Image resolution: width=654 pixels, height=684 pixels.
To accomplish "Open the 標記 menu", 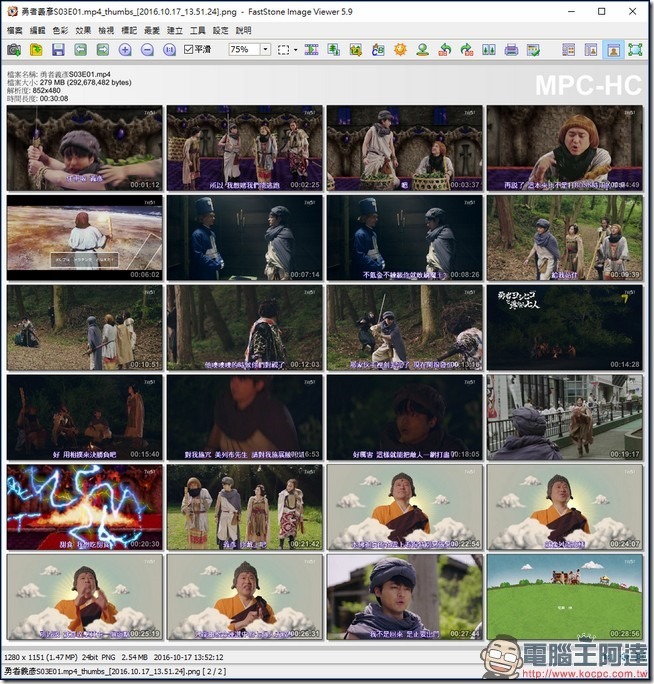I will click(129, 30).
